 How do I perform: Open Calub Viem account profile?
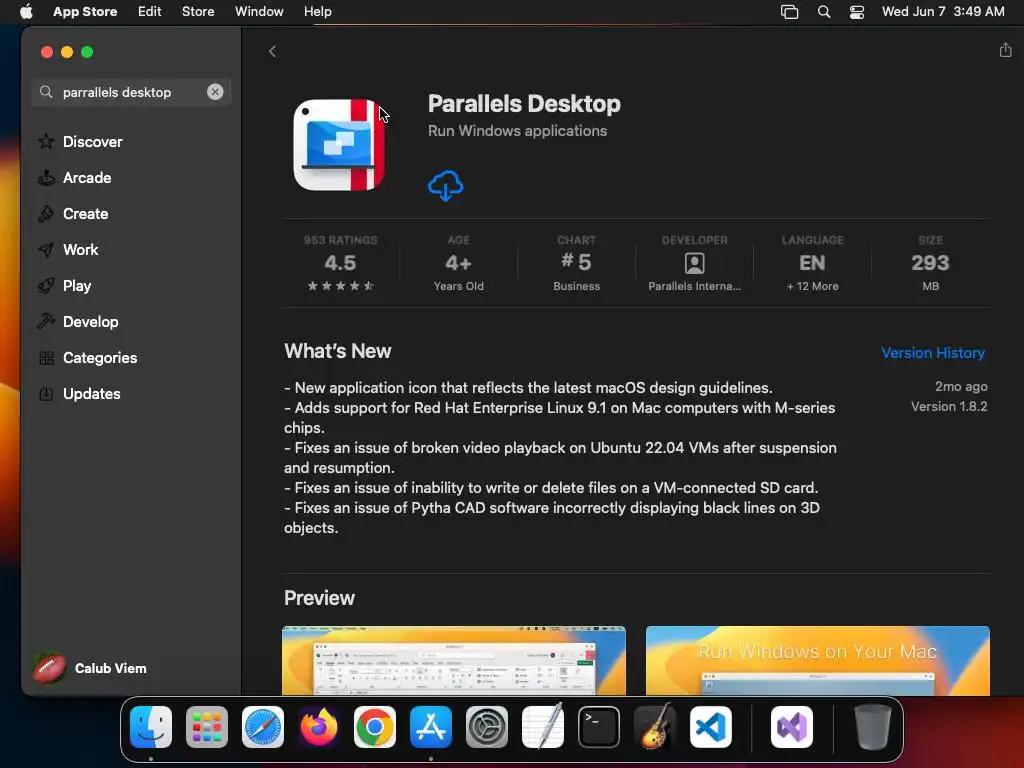pos(90,668)
